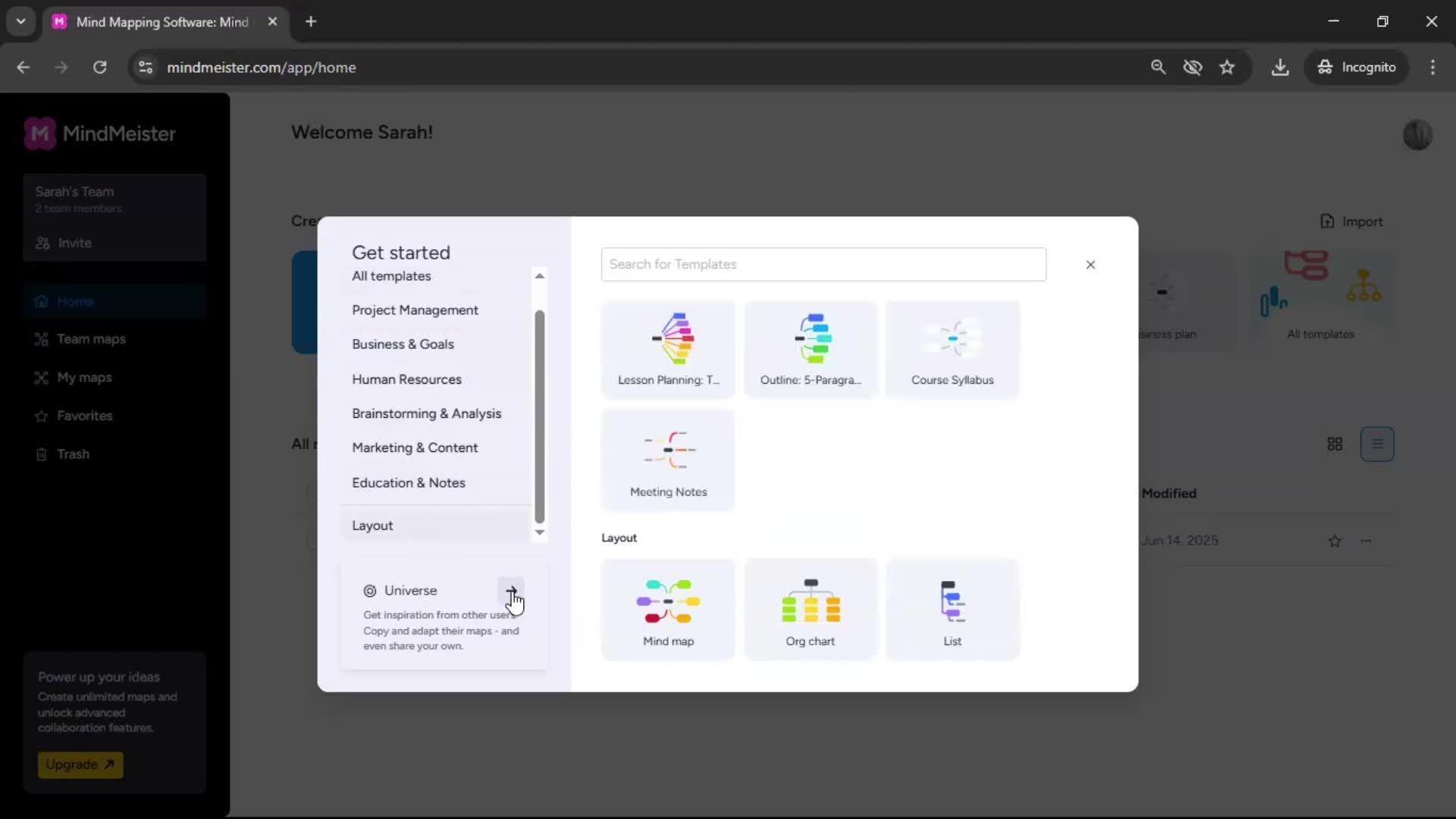Open Chrome three-dot menu
This screenshot has height=819, width=1456.
pyautogui.click(x=1432, y=67)
